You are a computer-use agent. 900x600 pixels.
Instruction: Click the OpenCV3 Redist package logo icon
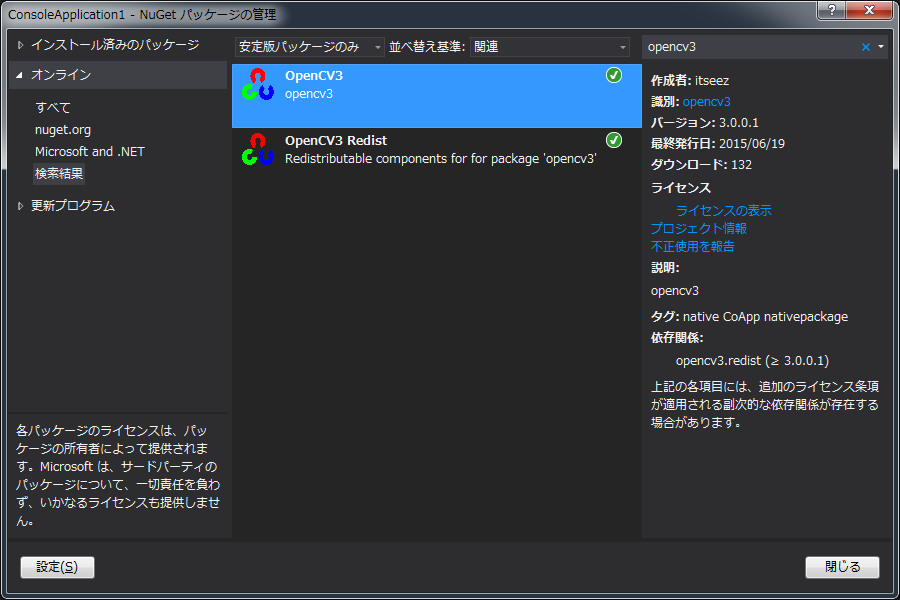257,149
